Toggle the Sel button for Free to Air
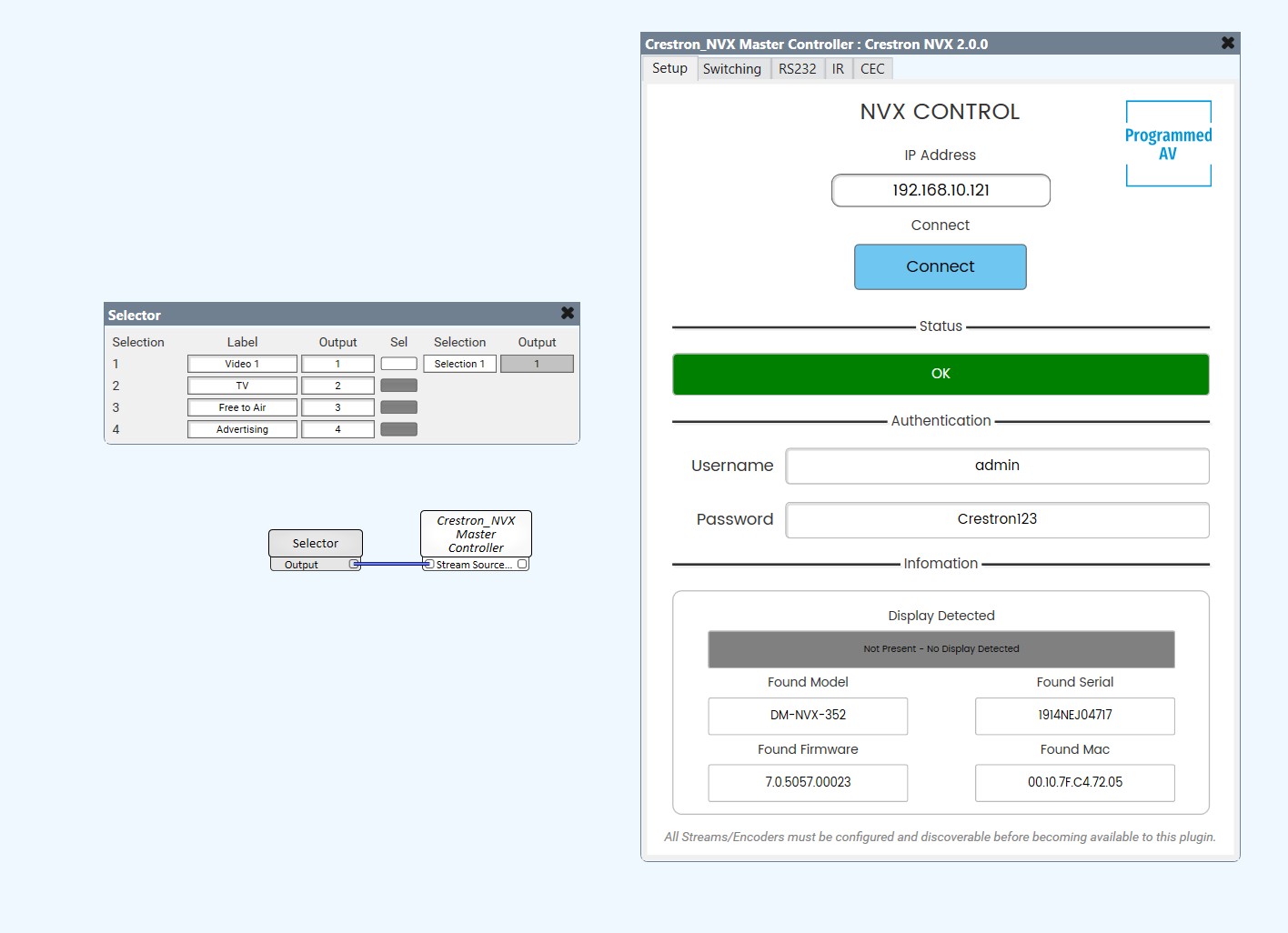 pos(398,406)
